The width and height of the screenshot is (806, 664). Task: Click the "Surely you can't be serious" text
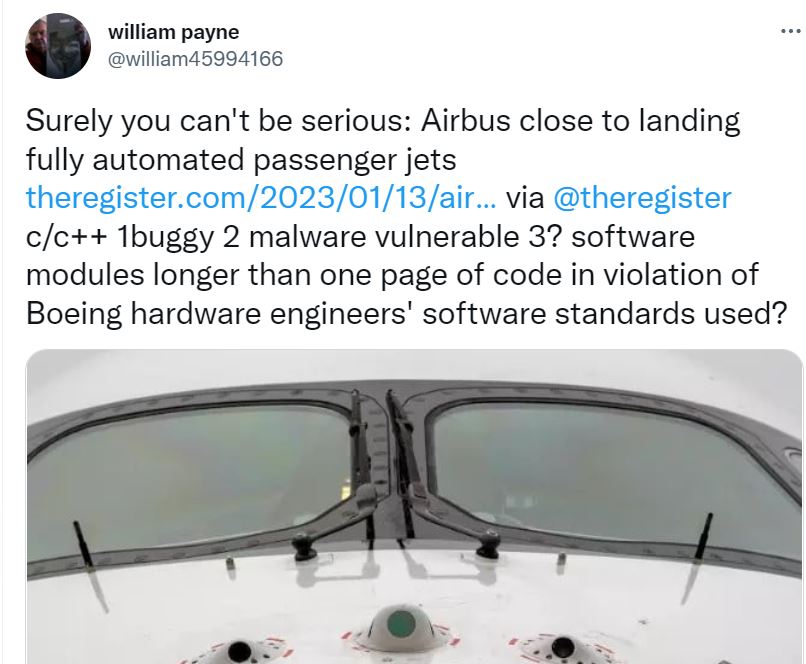coord(218,121)
